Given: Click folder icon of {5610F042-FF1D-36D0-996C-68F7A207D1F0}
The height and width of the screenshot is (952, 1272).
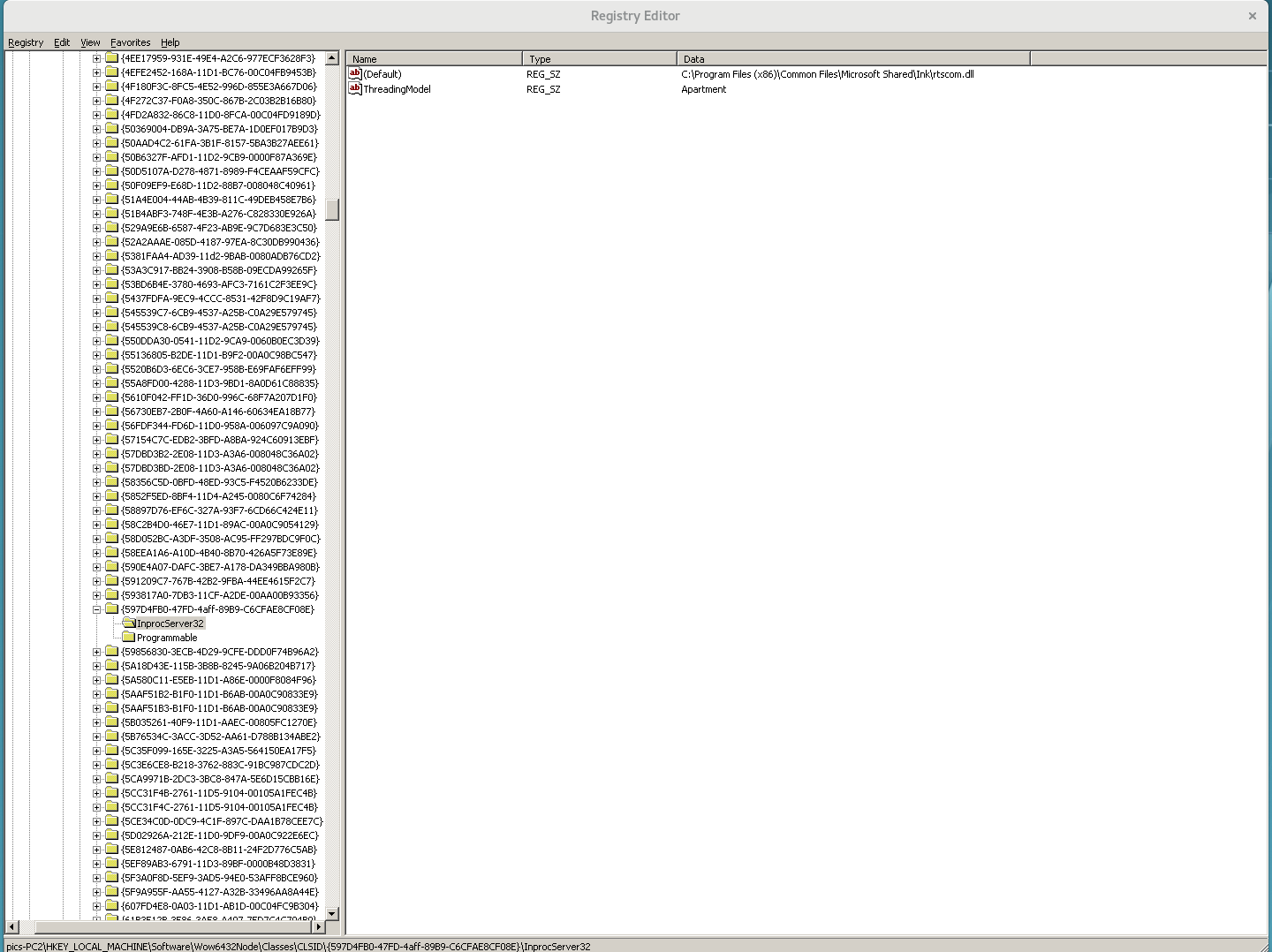Looking at the screenshot, I should pos(112,397).
